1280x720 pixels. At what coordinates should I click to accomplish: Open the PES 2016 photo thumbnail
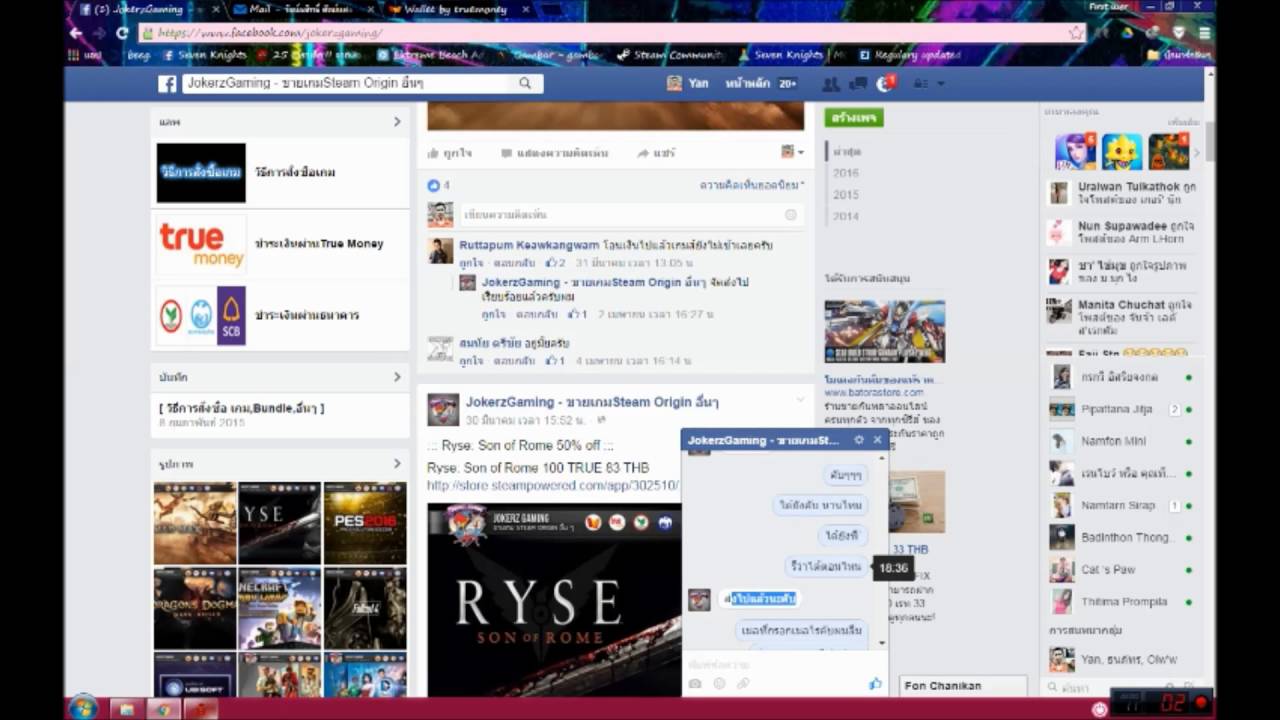365,523
